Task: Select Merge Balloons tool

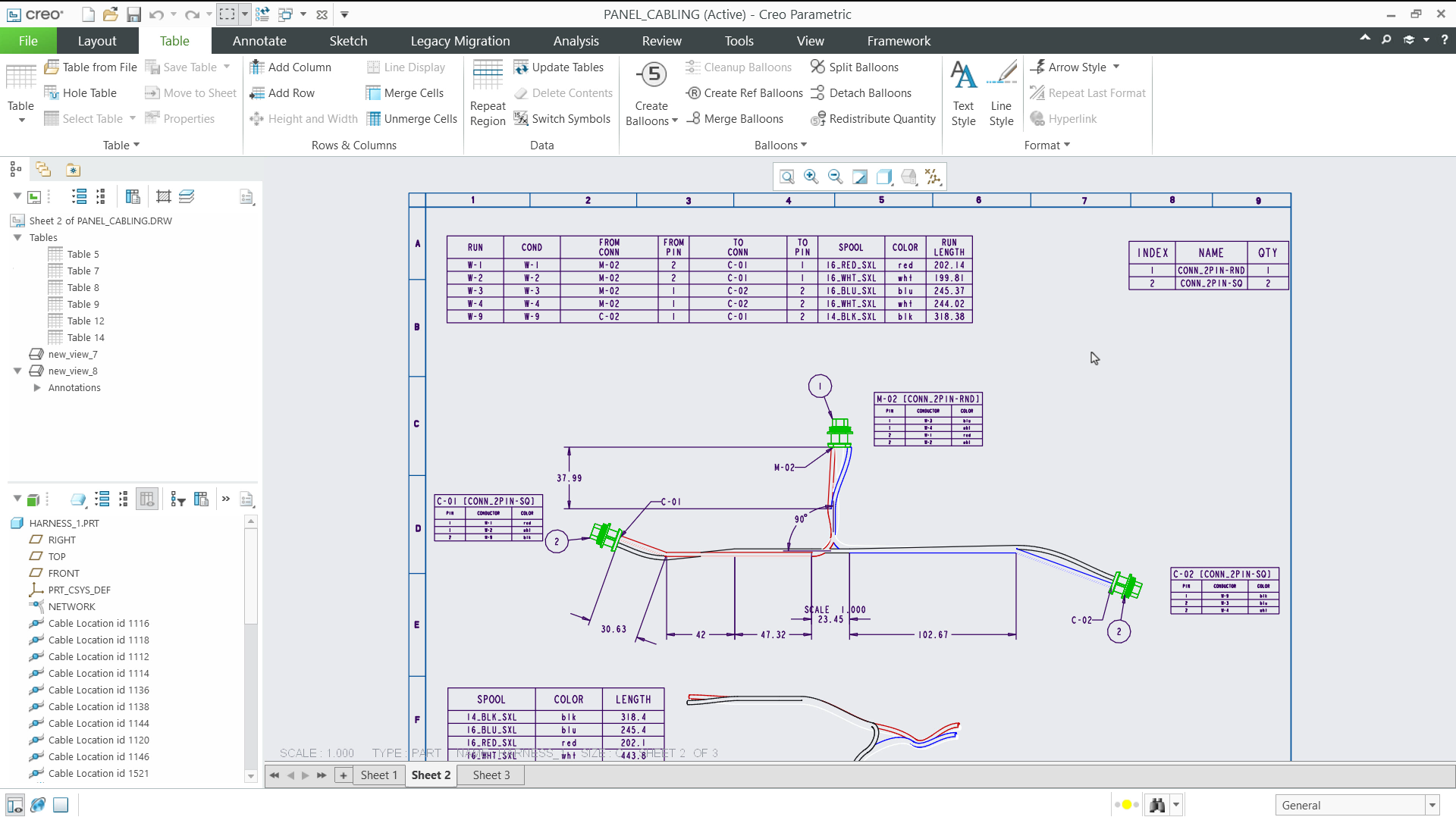Action: click(x=735, y=118)
